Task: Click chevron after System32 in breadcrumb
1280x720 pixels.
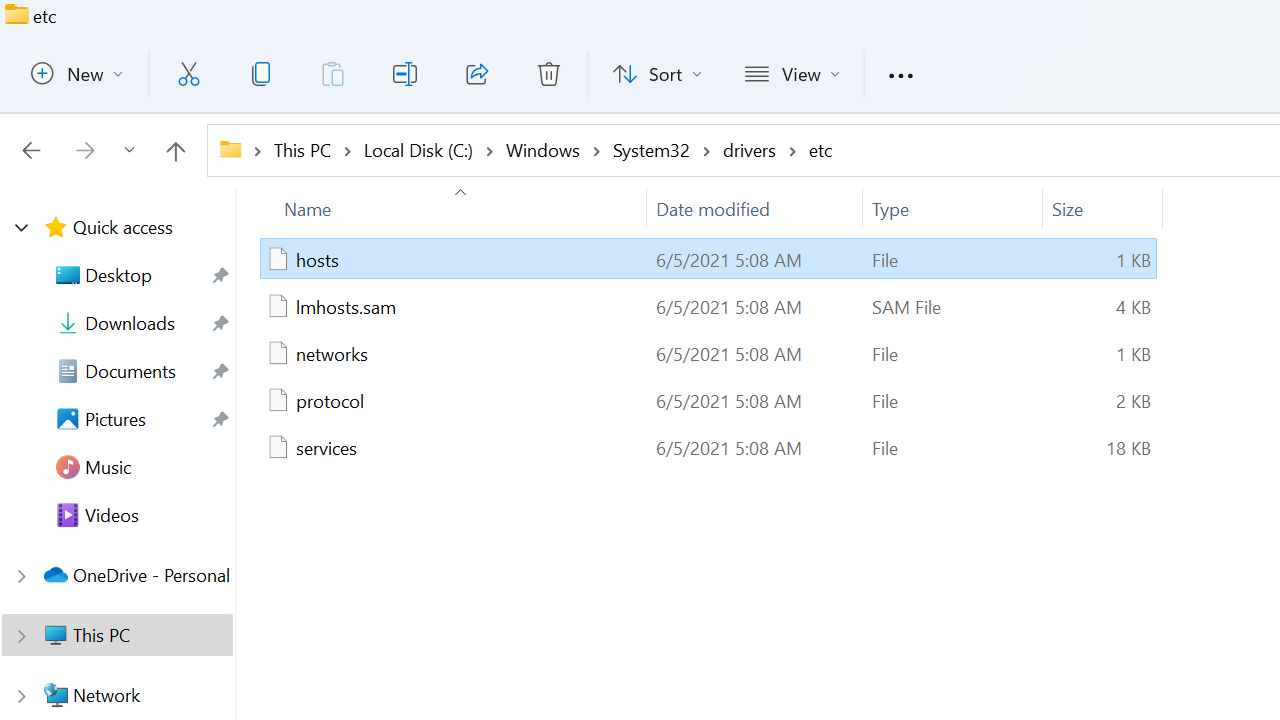Action: click(x=706, y=151)
